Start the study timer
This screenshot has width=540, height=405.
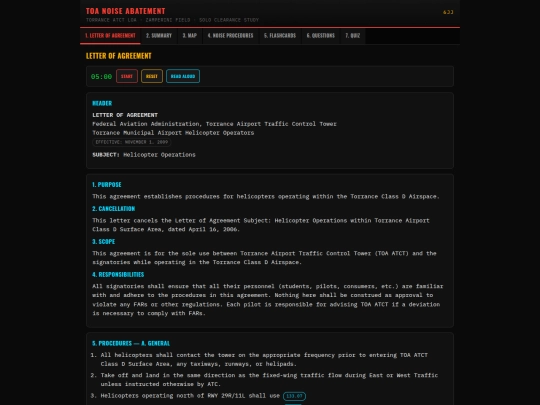pyautogui.click(x=127, y=76)
